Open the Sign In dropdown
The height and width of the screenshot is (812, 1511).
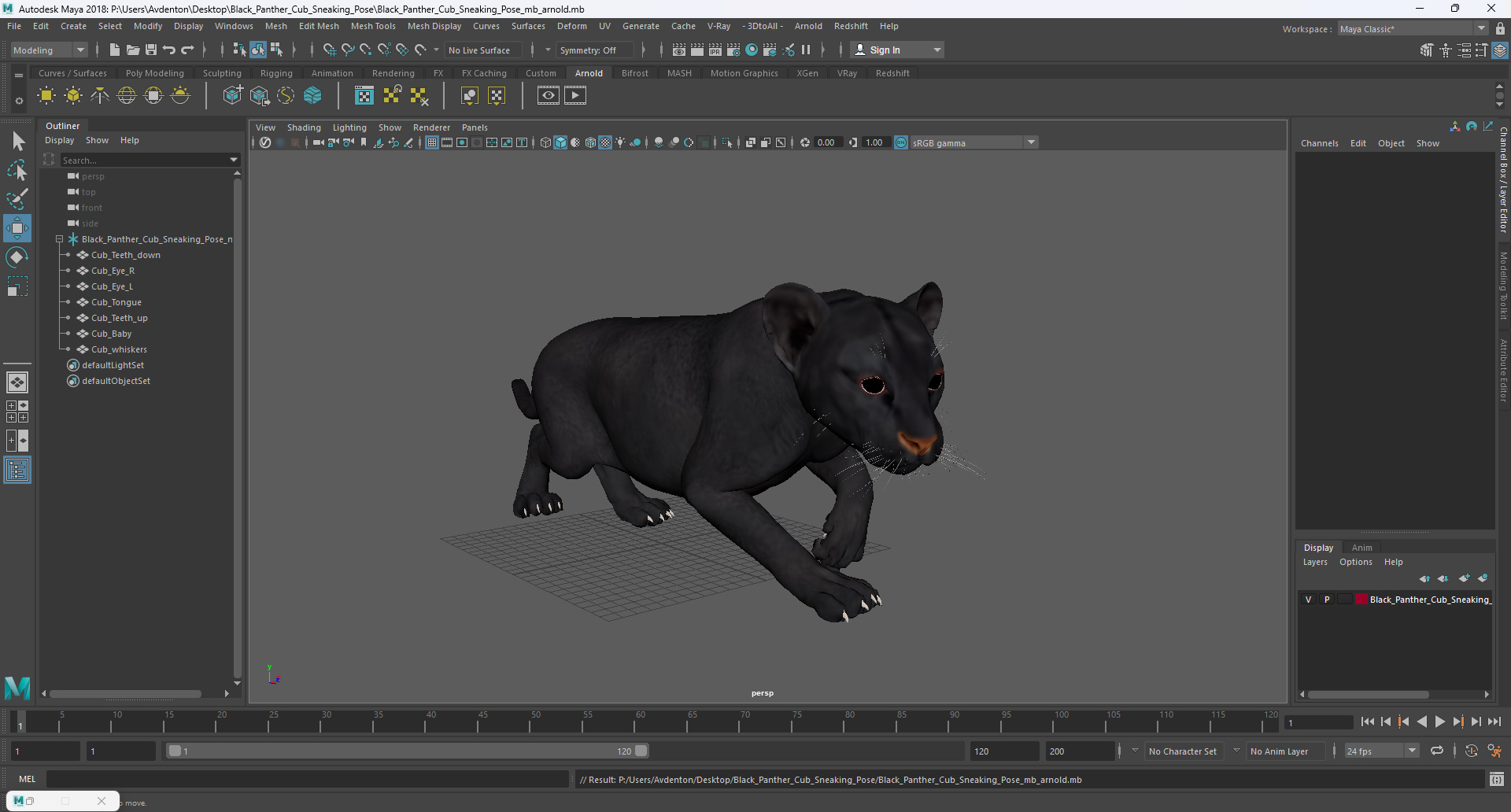point(897,50)
